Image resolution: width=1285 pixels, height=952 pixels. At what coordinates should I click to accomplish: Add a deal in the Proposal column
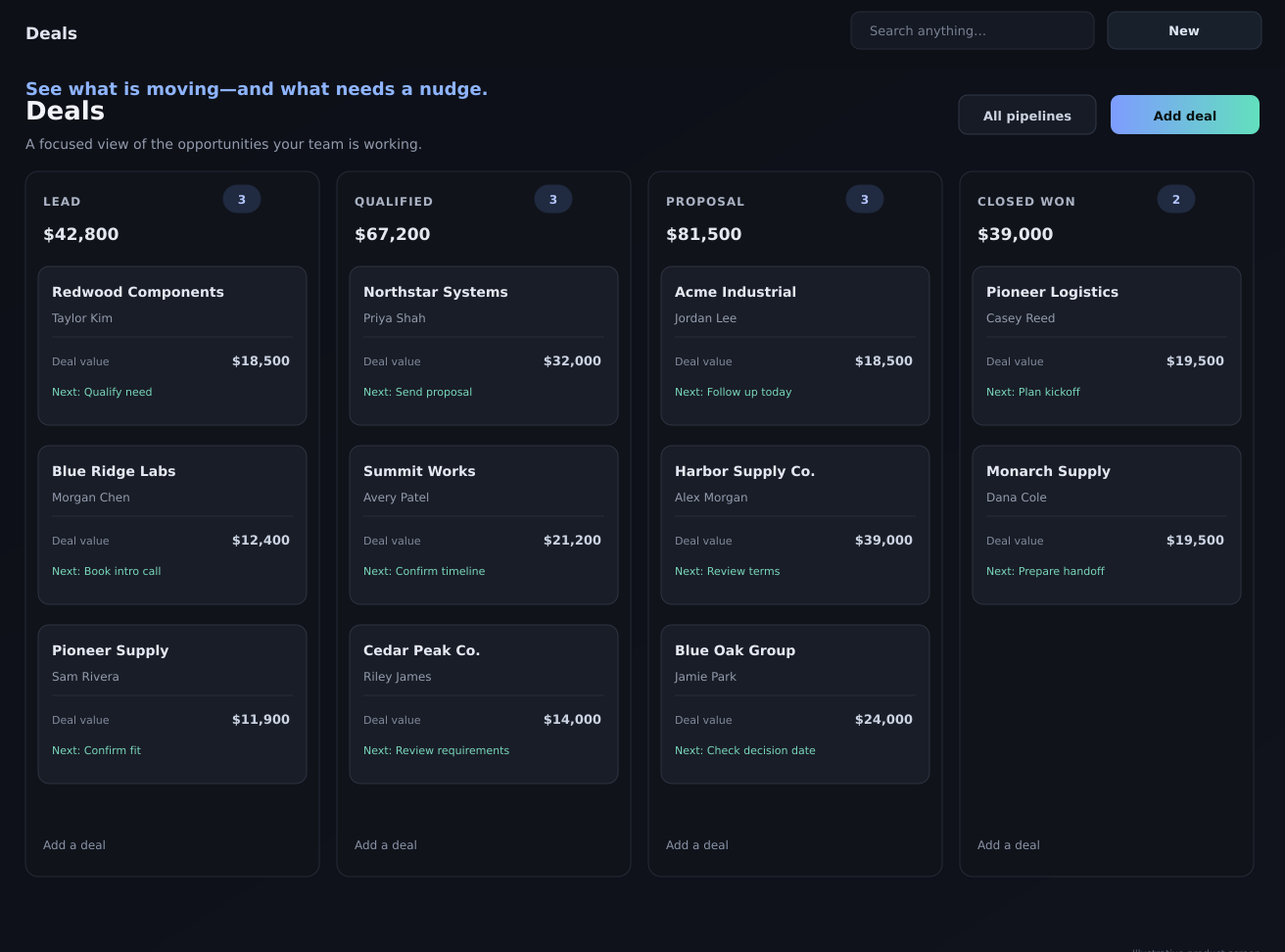[697, 845]
